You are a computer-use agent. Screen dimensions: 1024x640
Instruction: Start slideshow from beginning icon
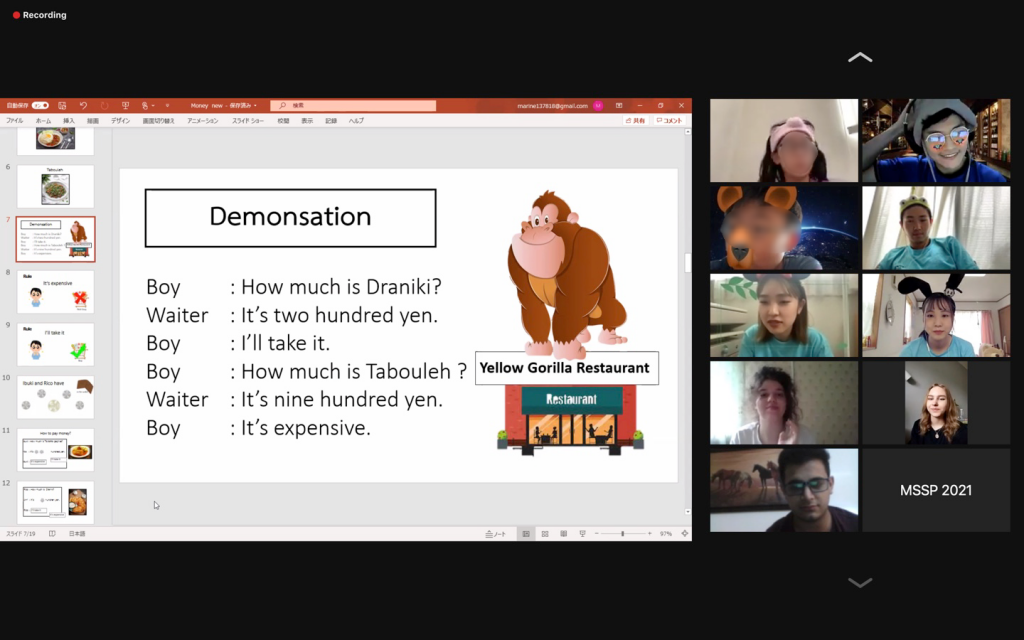pyautogui.click(x=125, y=105)
